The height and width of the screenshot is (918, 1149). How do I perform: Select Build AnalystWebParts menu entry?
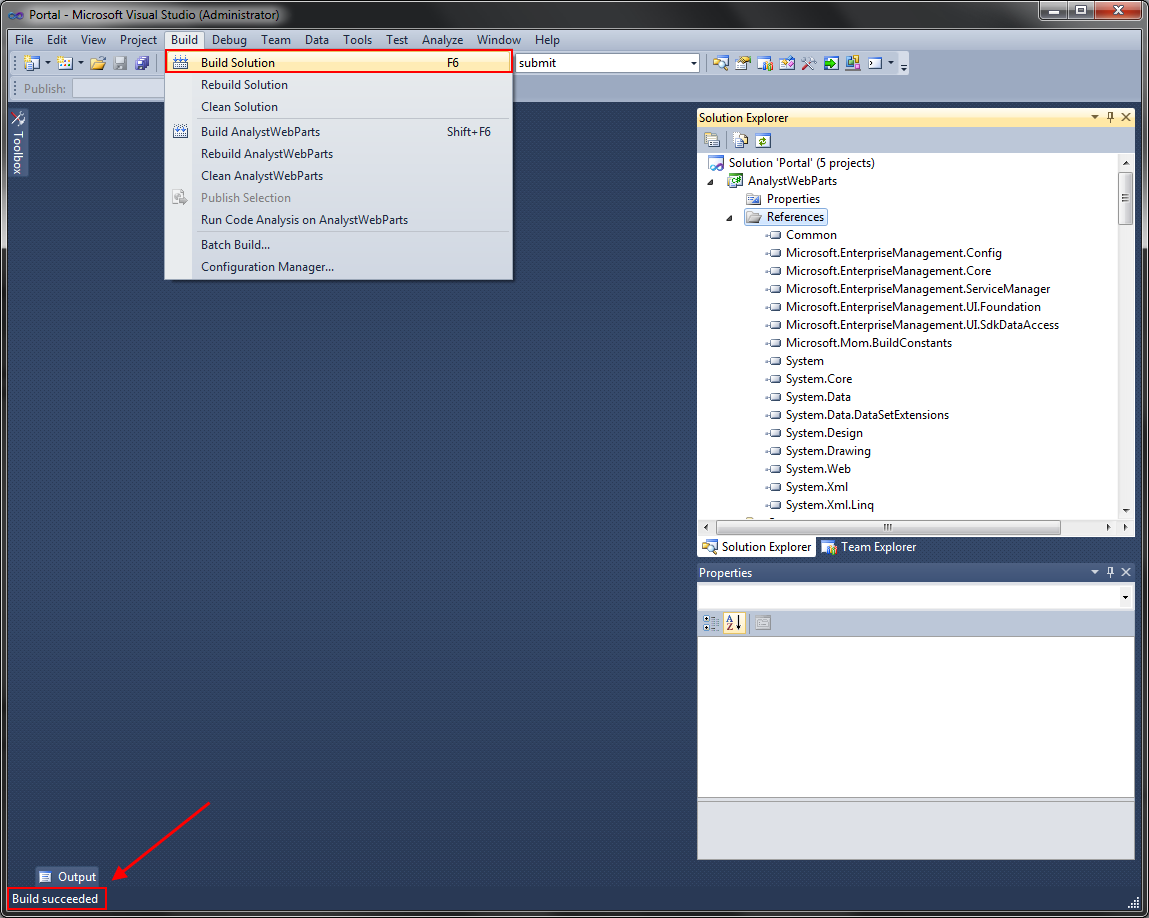point(339,132)
